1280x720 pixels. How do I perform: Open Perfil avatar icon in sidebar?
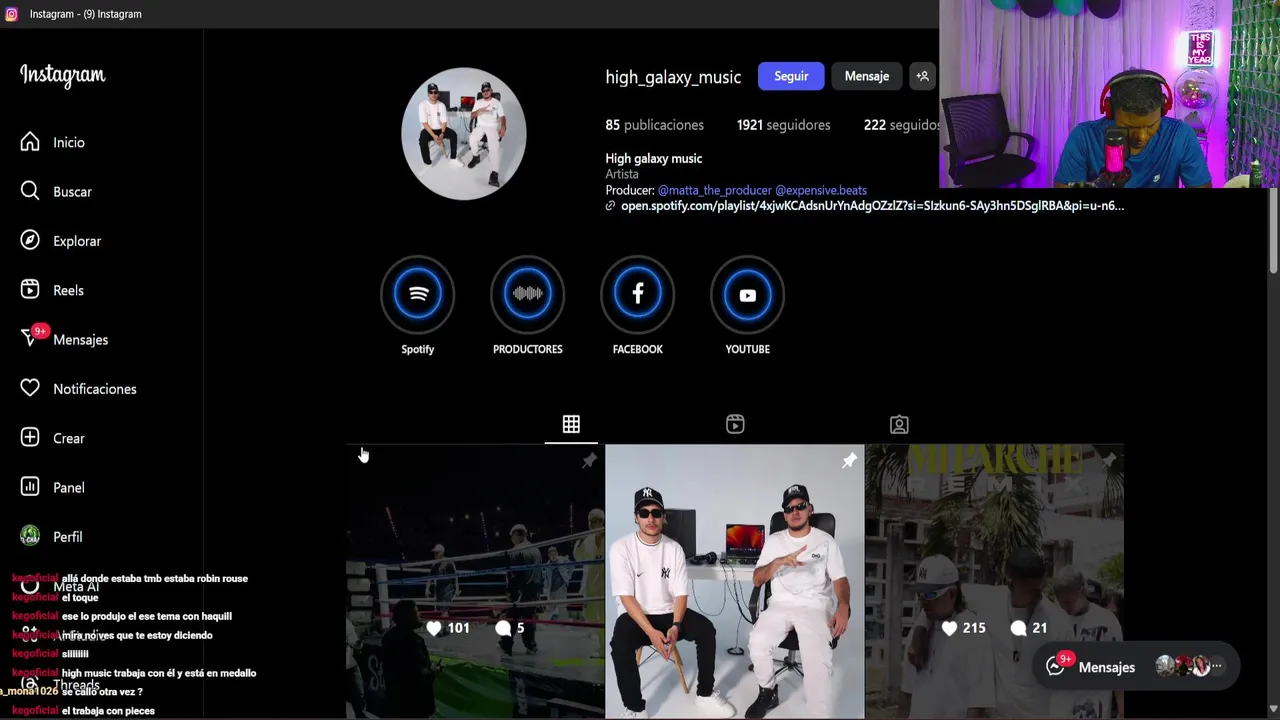[30, 536]
